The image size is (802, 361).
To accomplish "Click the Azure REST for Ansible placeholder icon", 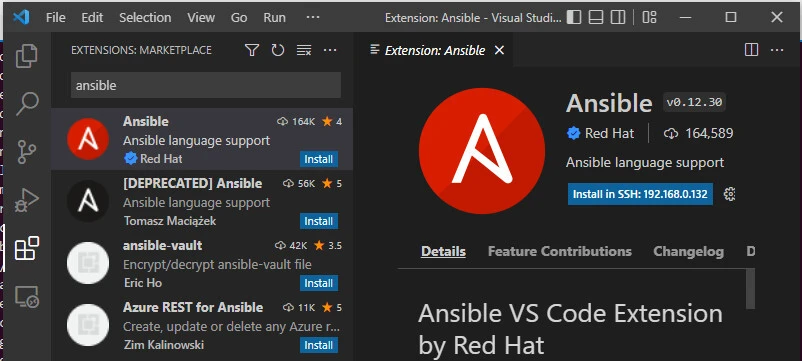I will (88, 325).
